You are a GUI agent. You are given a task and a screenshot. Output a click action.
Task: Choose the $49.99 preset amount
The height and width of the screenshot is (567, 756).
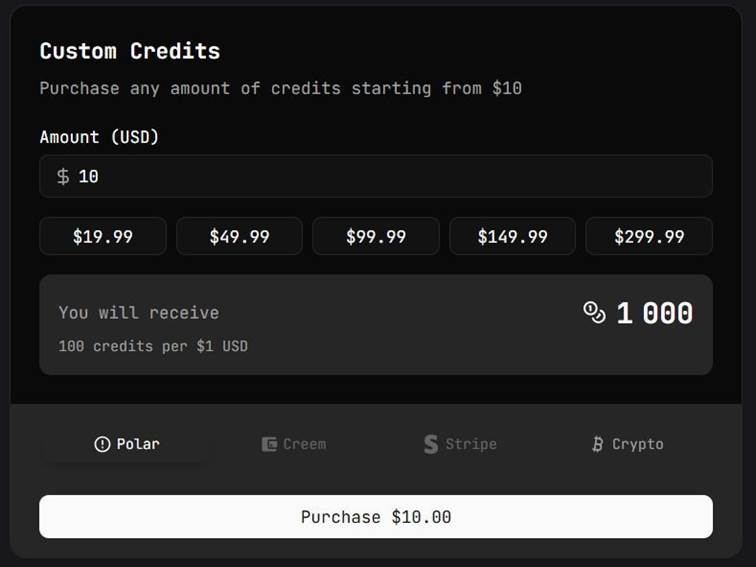coord(240,237)
